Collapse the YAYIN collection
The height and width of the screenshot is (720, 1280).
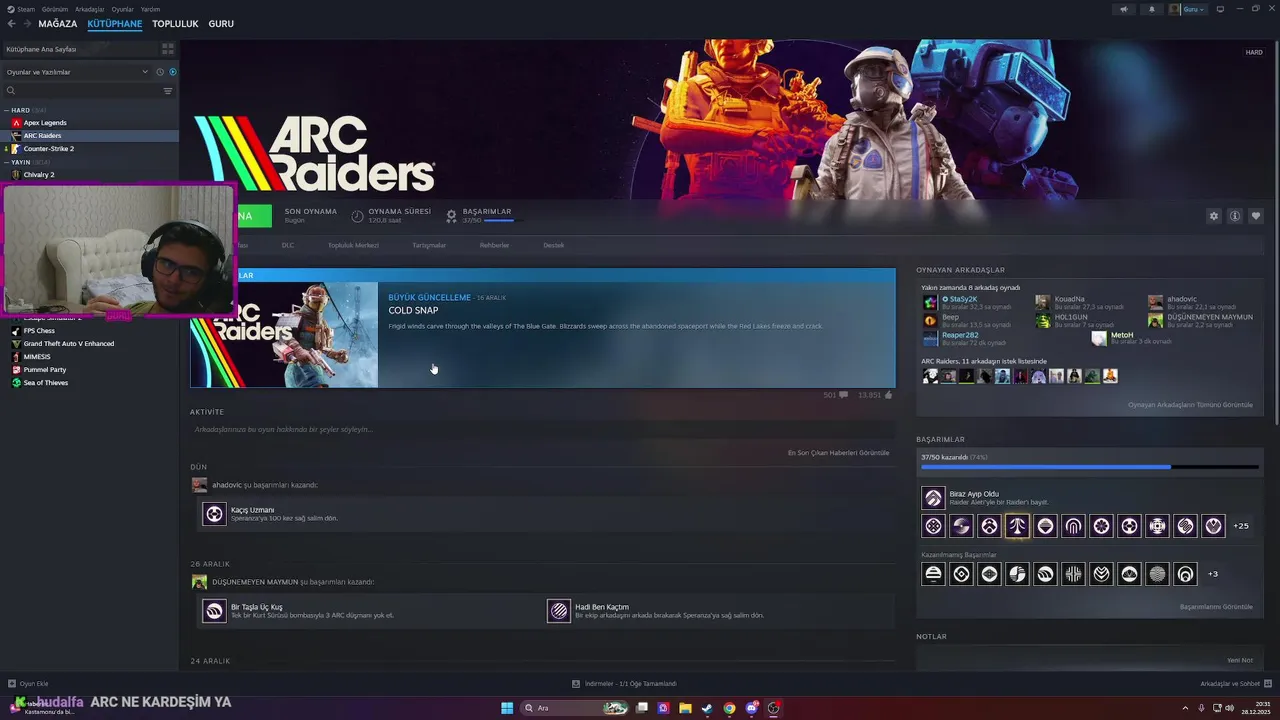pyautogui.click(x=6, y=162)
